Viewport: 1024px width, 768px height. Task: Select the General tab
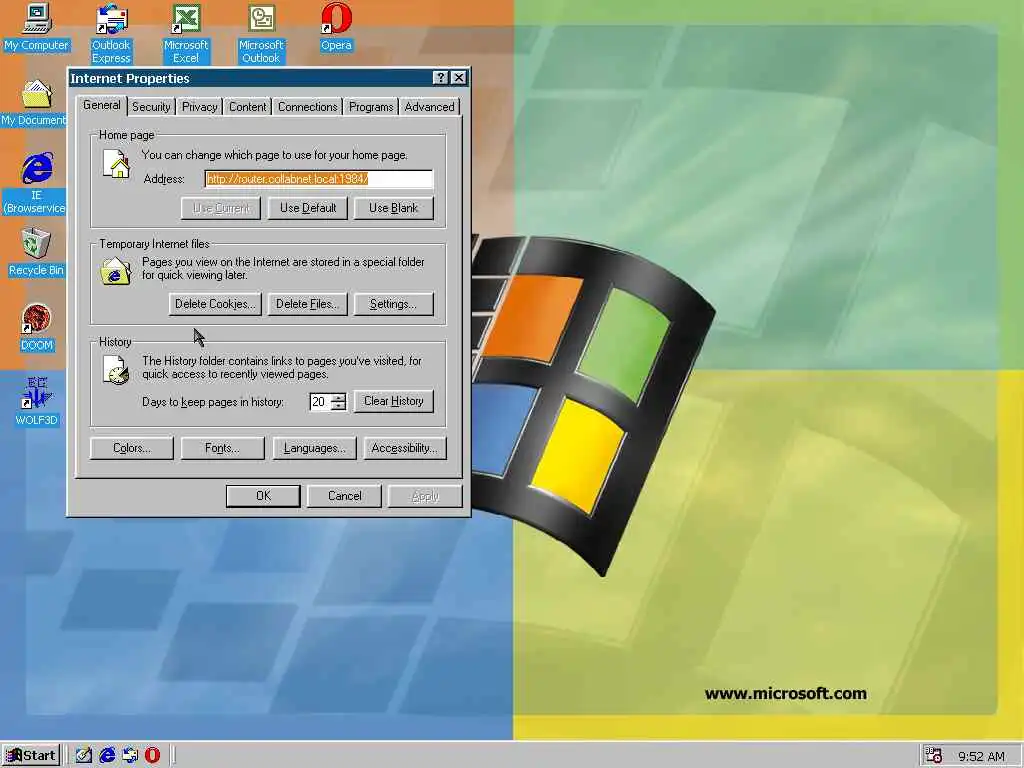click(x=101, y=105)
